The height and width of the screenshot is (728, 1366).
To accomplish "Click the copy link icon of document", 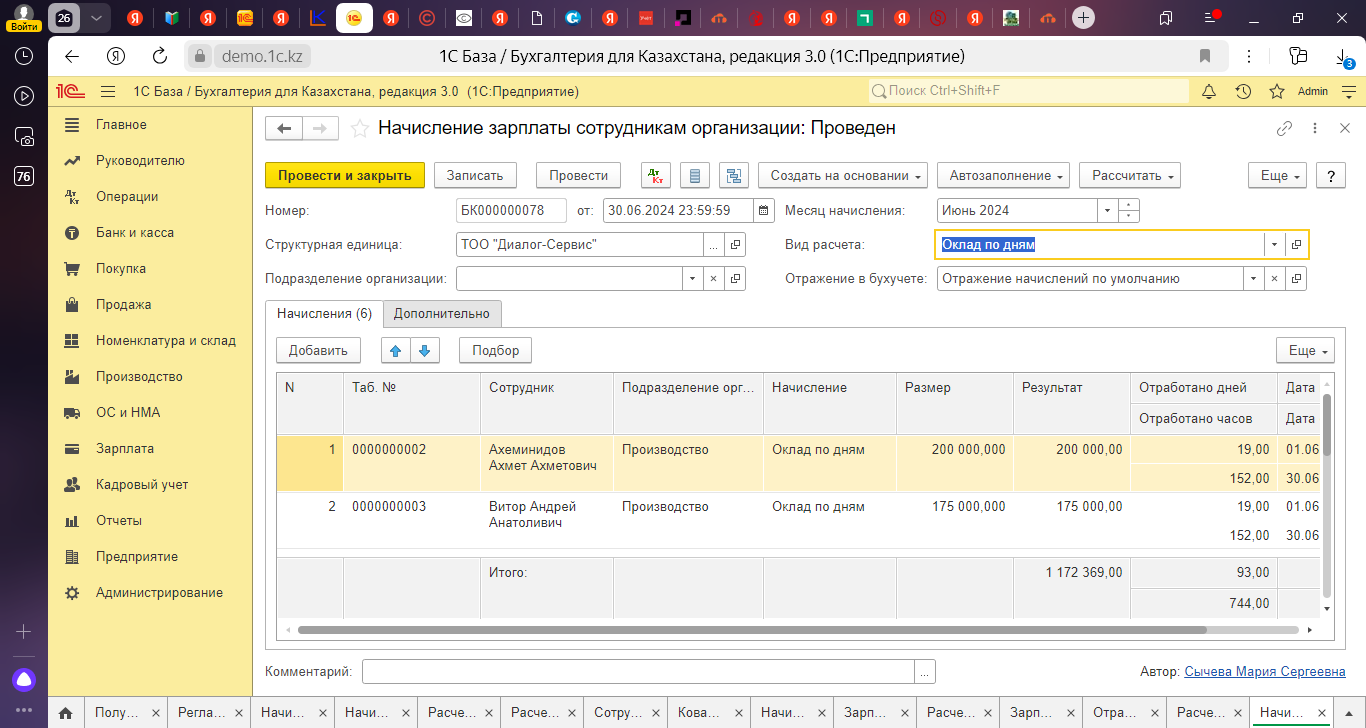I will (1285, 128).
